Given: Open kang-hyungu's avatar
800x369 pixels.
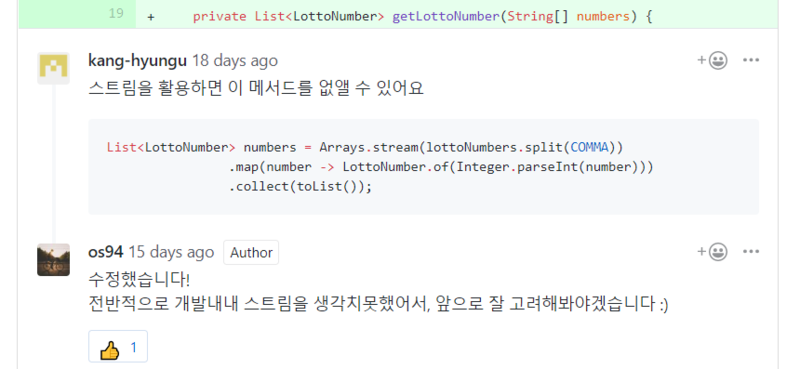Looking at the screenshot, I should (53, 68).
